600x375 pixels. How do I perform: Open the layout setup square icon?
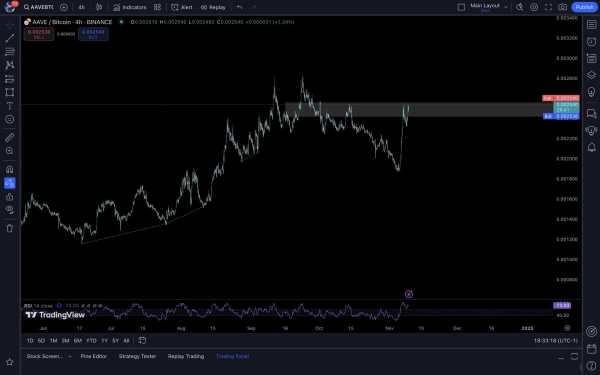tap(461, 7)
